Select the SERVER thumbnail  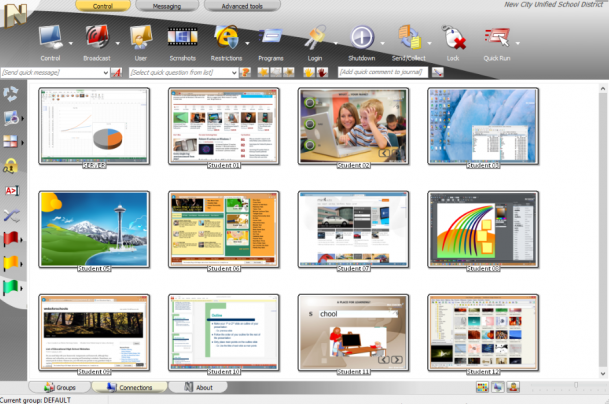pos(94,126)
